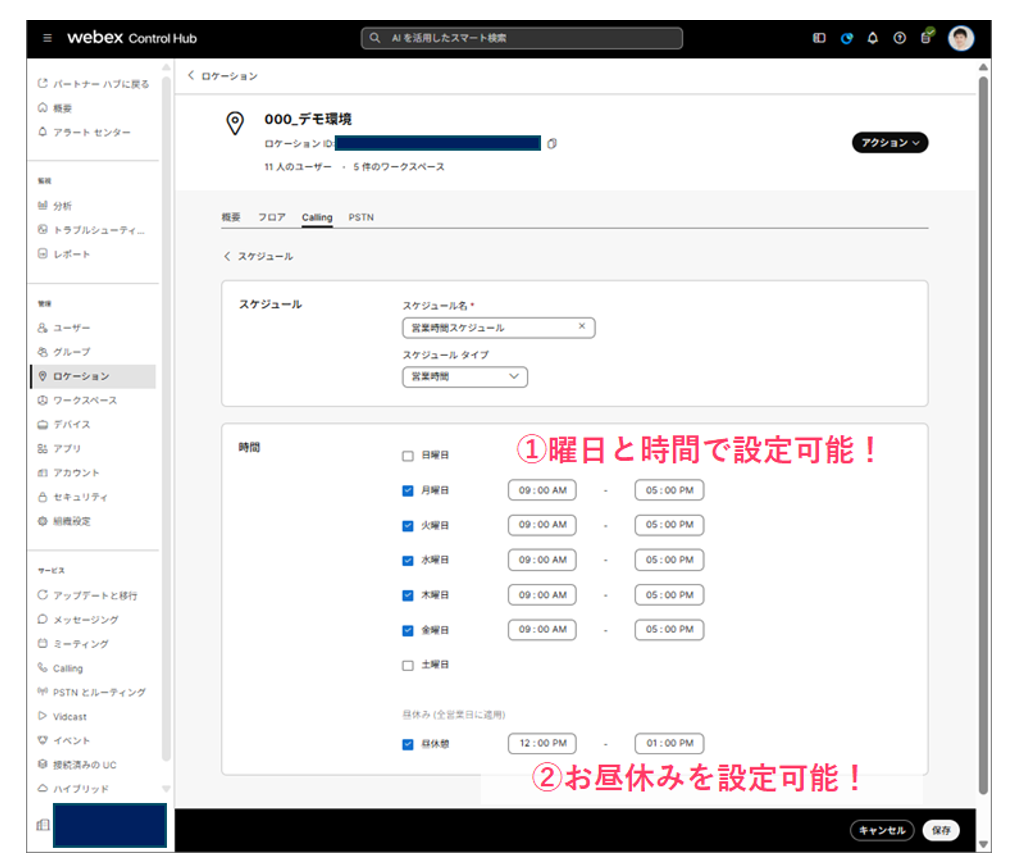Copy the location ID with copy icon
1016x868 pixels.
552,144
